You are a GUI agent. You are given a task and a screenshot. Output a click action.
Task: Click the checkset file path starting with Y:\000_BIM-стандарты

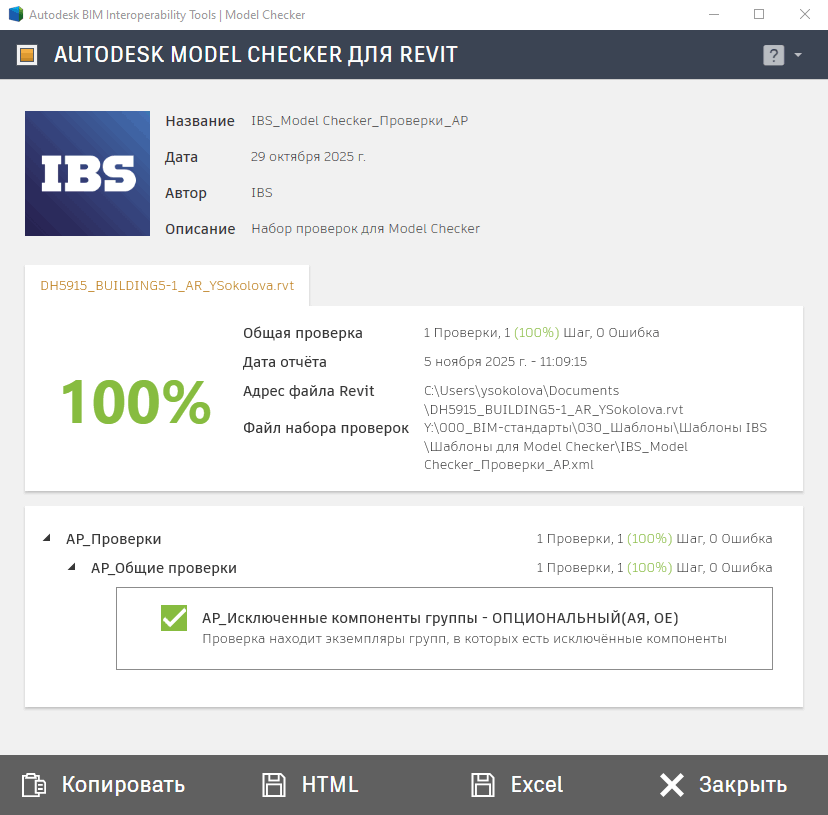click(595, 446)
